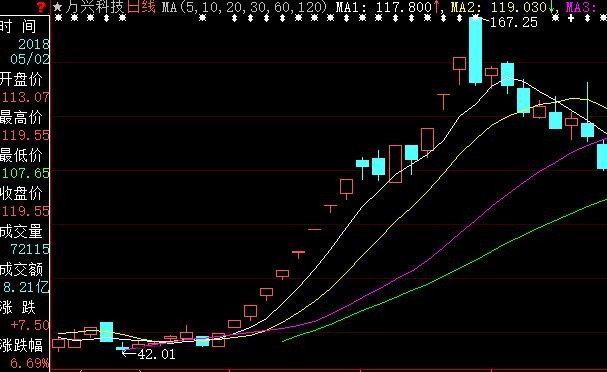Click the 收盘价 label
Viewport: 607px width, 372px height.
tap(21, 193)
